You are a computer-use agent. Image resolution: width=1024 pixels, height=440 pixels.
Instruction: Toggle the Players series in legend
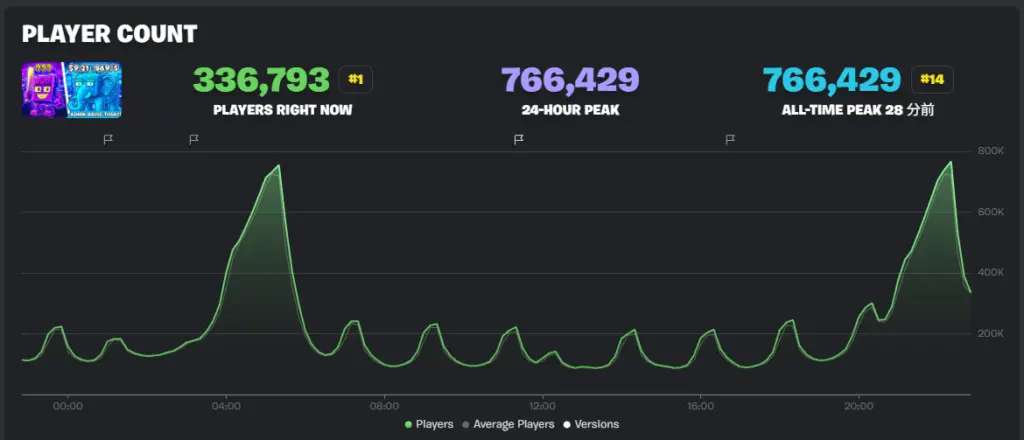click(429, 424)
